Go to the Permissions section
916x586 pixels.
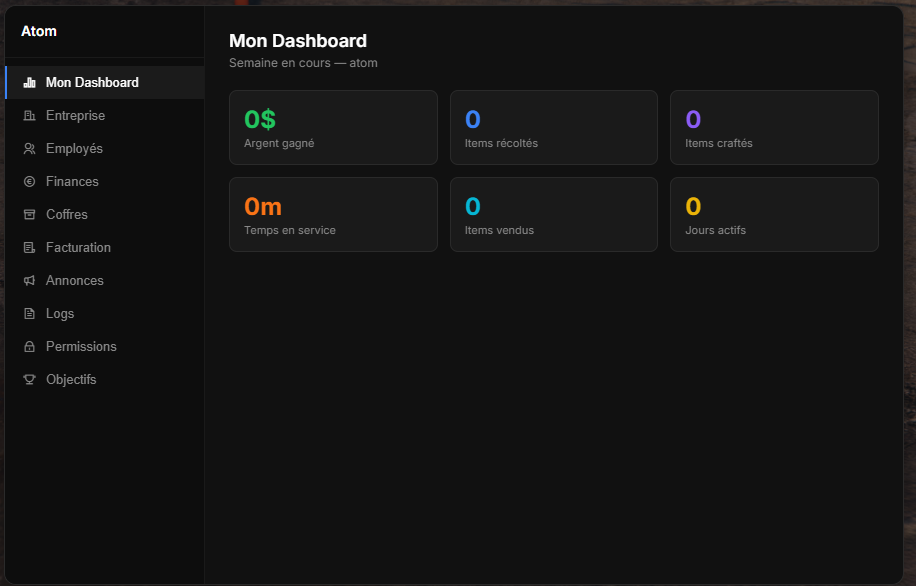click(x=81, y=347)
